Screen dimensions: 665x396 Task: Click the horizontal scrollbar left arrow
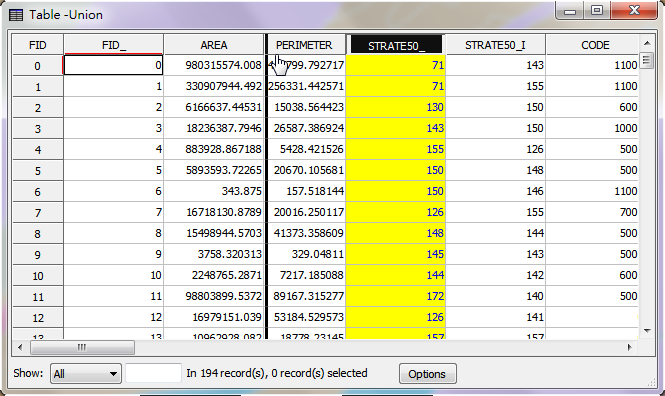pos(20,347)
